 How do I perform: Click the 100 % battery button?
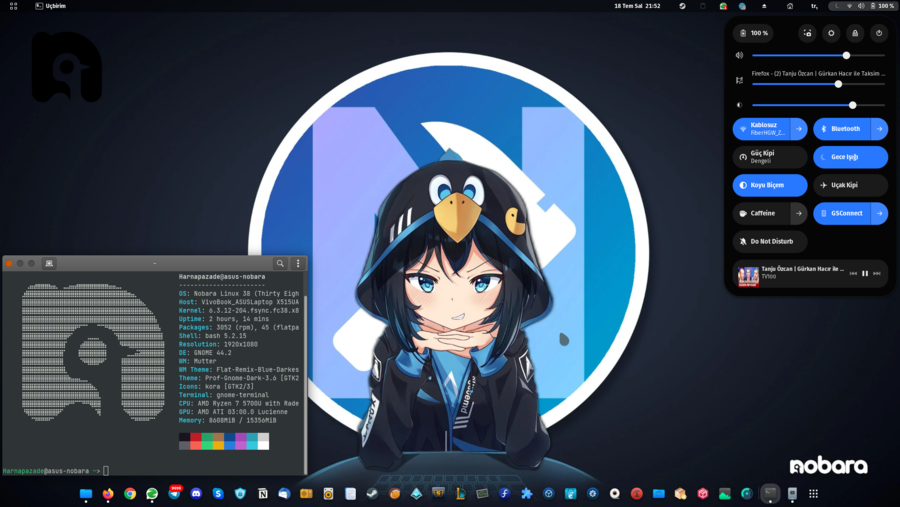point(754,33)
